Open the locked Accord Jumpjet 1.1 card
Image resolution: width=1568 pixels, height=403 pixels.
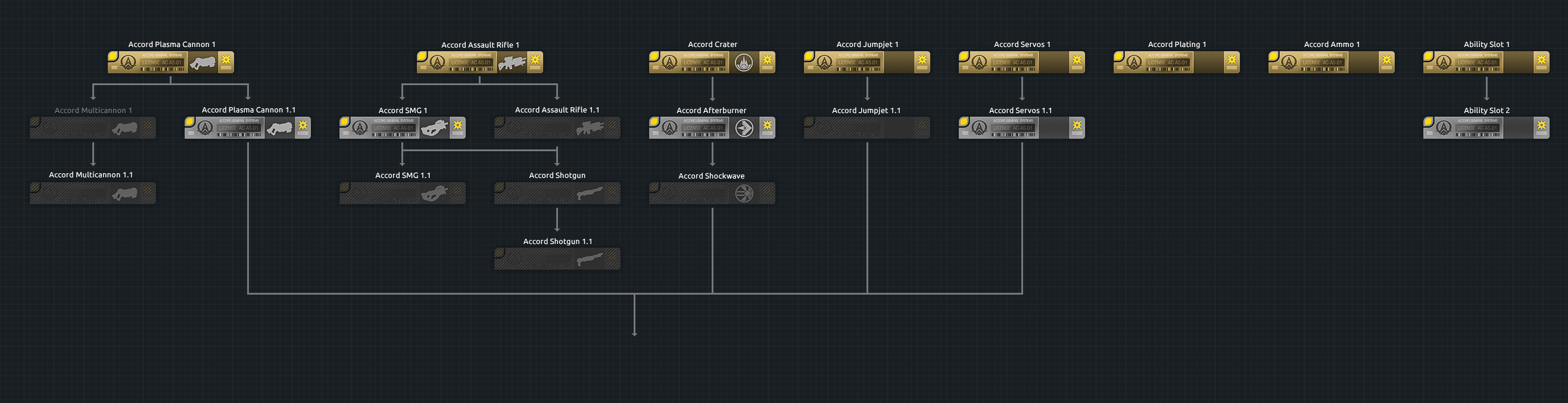[x=867, y=128]
